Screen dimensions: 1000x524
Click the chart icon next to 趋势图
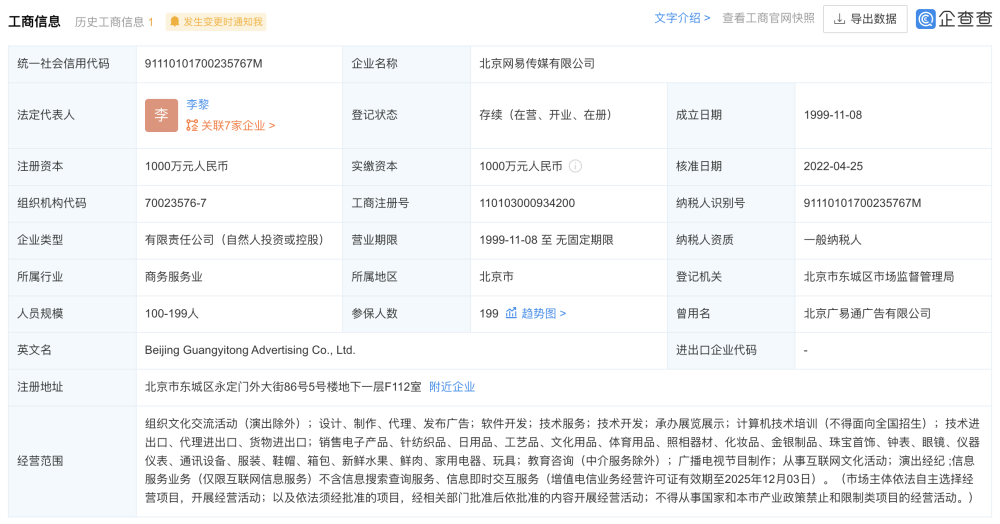click(511, 313)
